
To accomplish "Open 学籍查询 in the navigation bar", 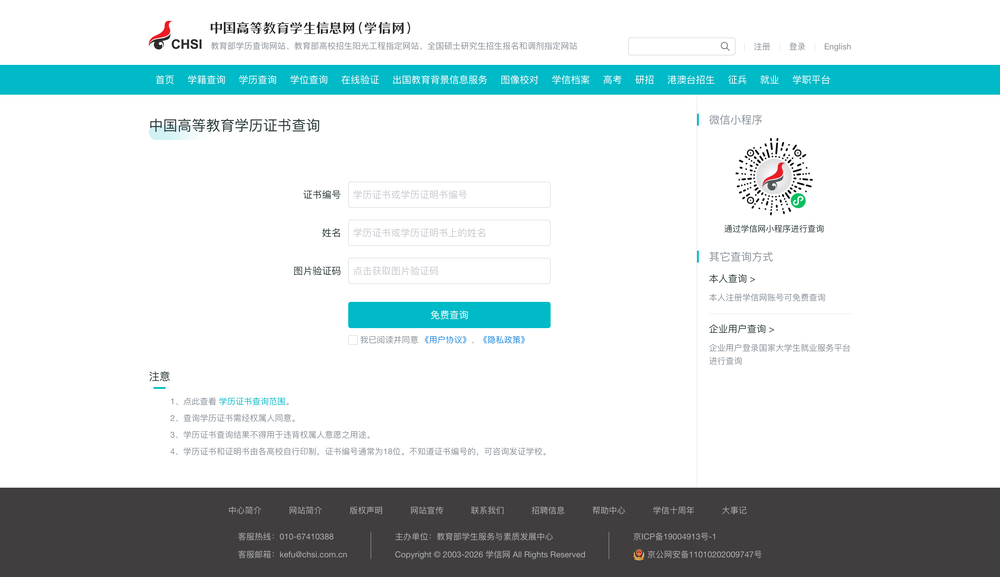I will [207, 80].
